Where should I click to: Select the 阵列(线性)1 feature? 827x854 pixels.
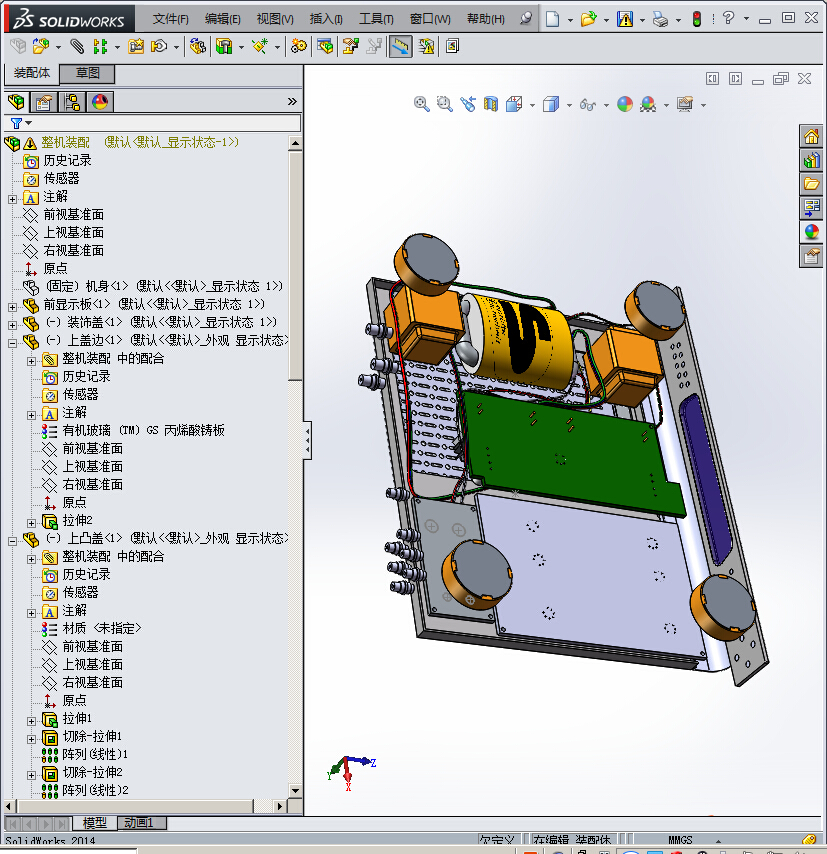95,754
